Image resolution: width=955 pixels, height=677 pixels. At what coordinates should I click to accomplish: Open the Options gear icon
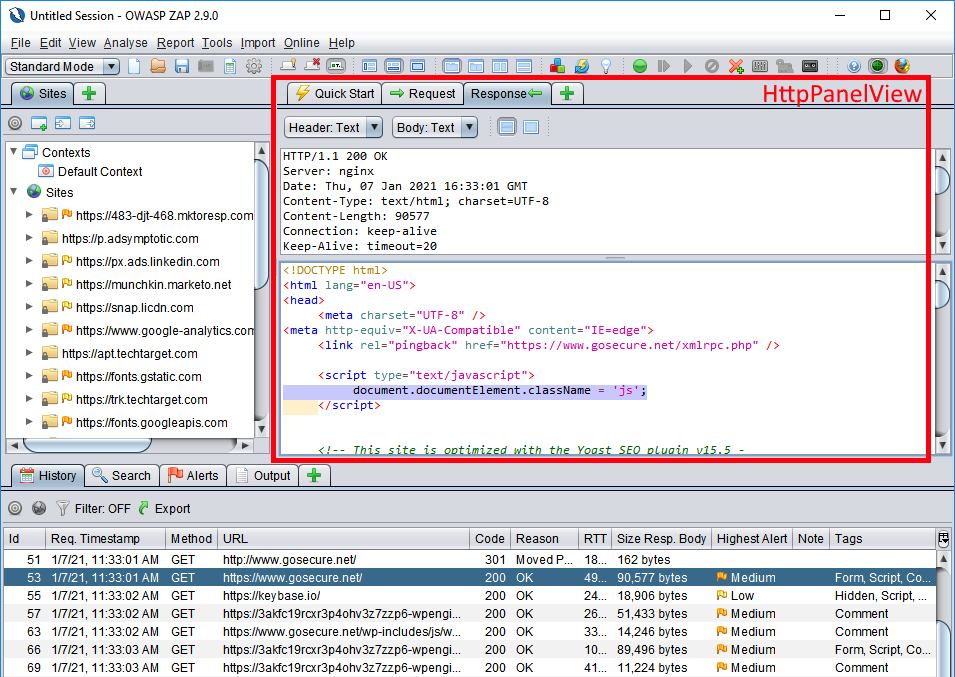254,66
